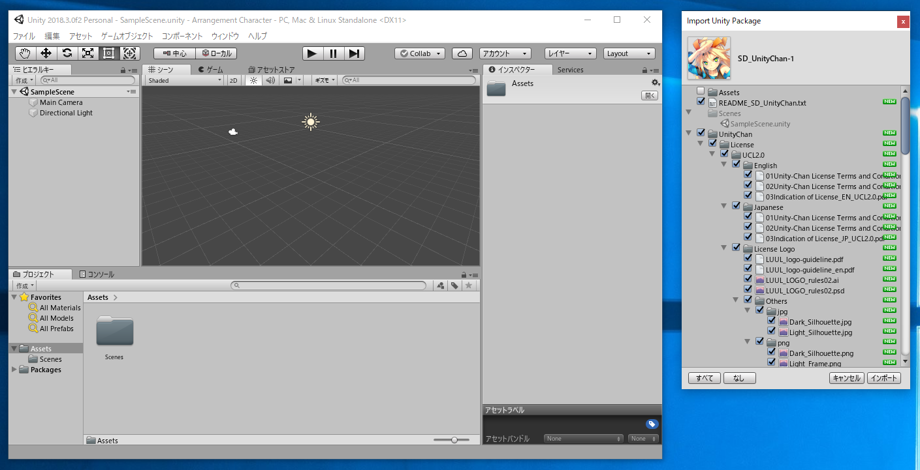Collapse the License Logo folder
Viewport: 920px width, 470px height.
[x=724, y=248]
